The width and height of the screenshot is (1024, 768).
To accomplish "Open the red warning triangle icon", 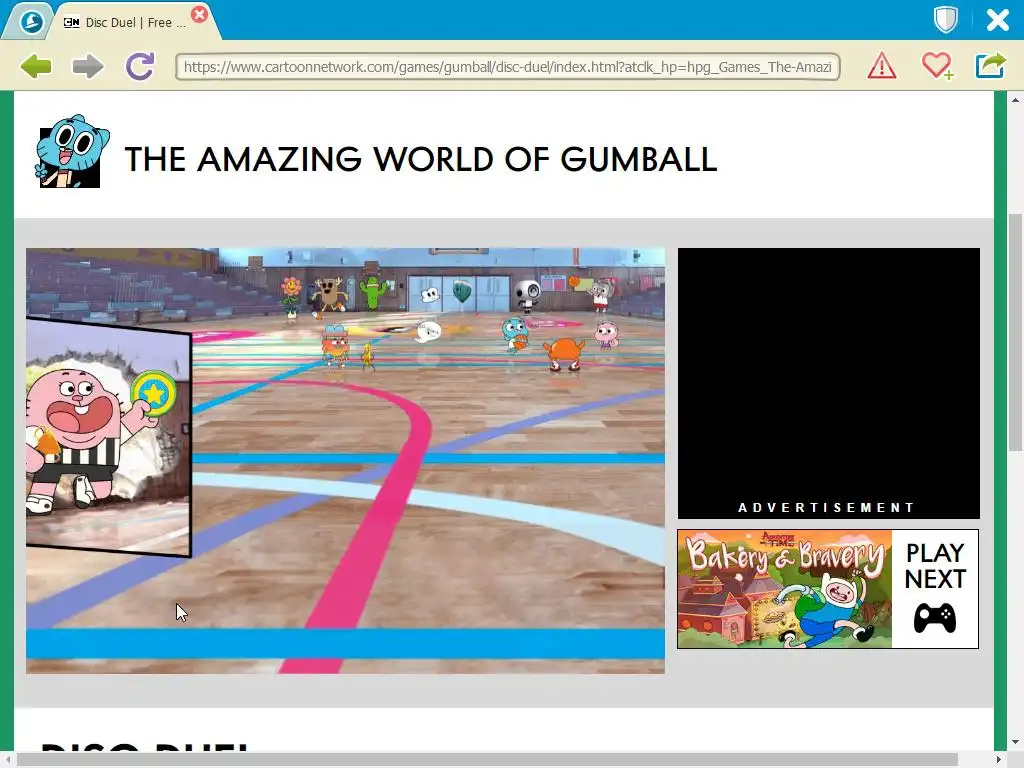I will point(882,66).
